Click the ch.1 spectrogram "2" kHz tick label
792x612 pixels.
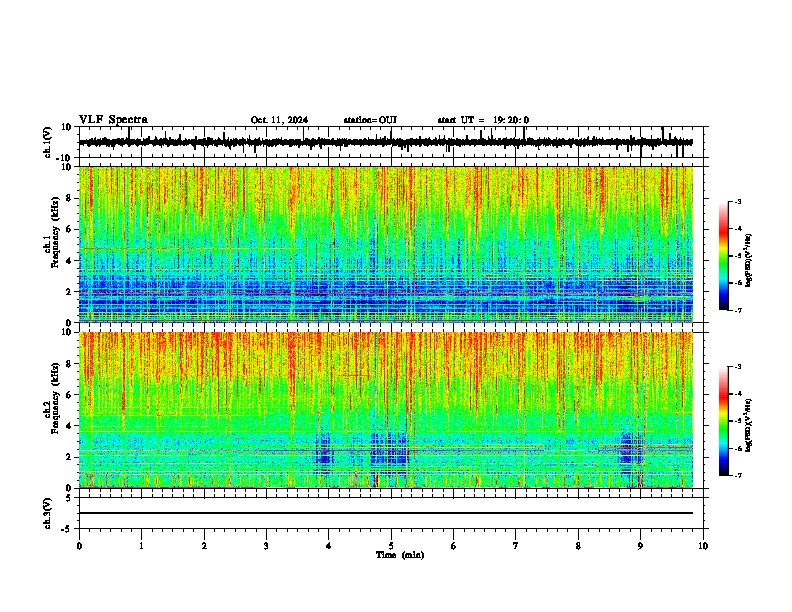69,292
